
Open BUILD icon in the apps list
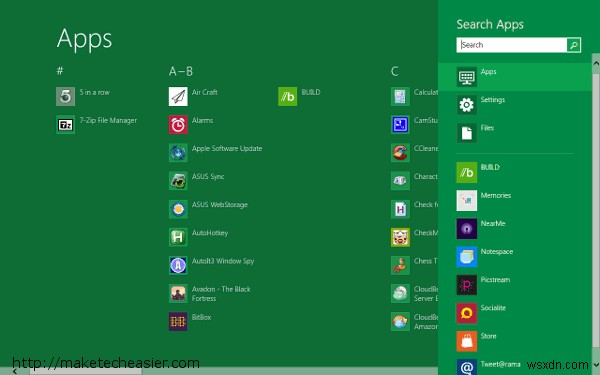288,96
